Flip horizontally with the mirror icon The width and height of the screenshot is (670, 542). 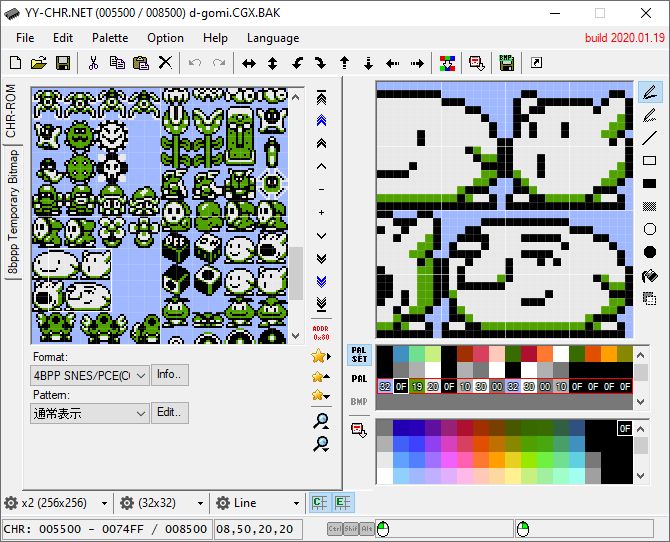point(249,64)
